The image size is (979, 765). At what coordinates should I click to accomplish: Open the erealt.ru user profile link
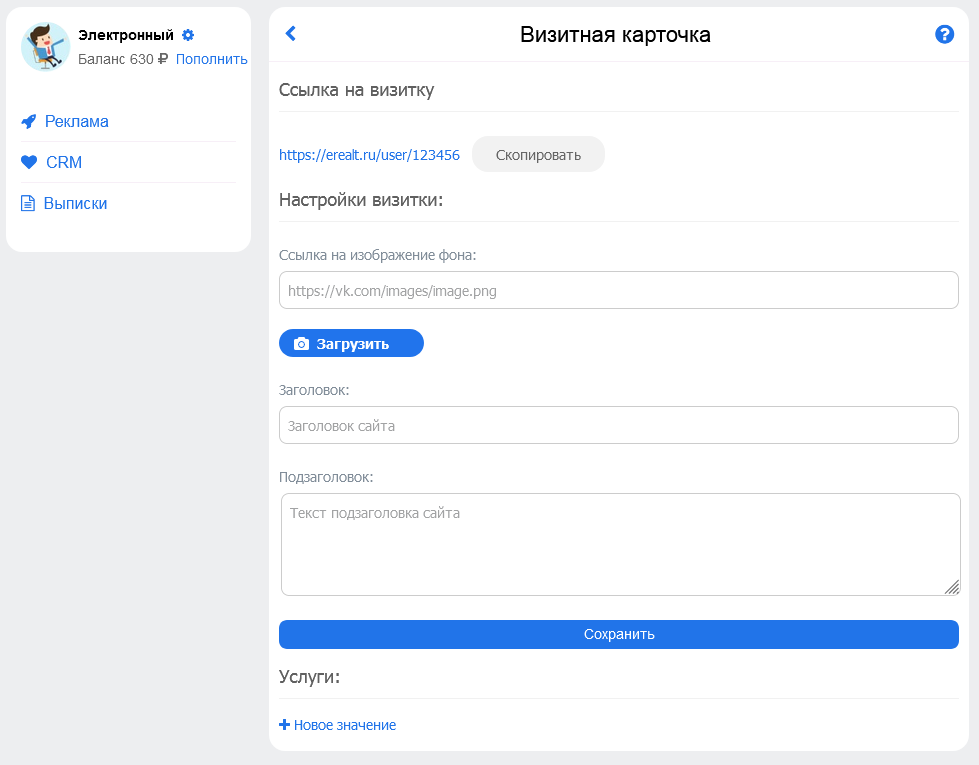click(x=369, y=155)
